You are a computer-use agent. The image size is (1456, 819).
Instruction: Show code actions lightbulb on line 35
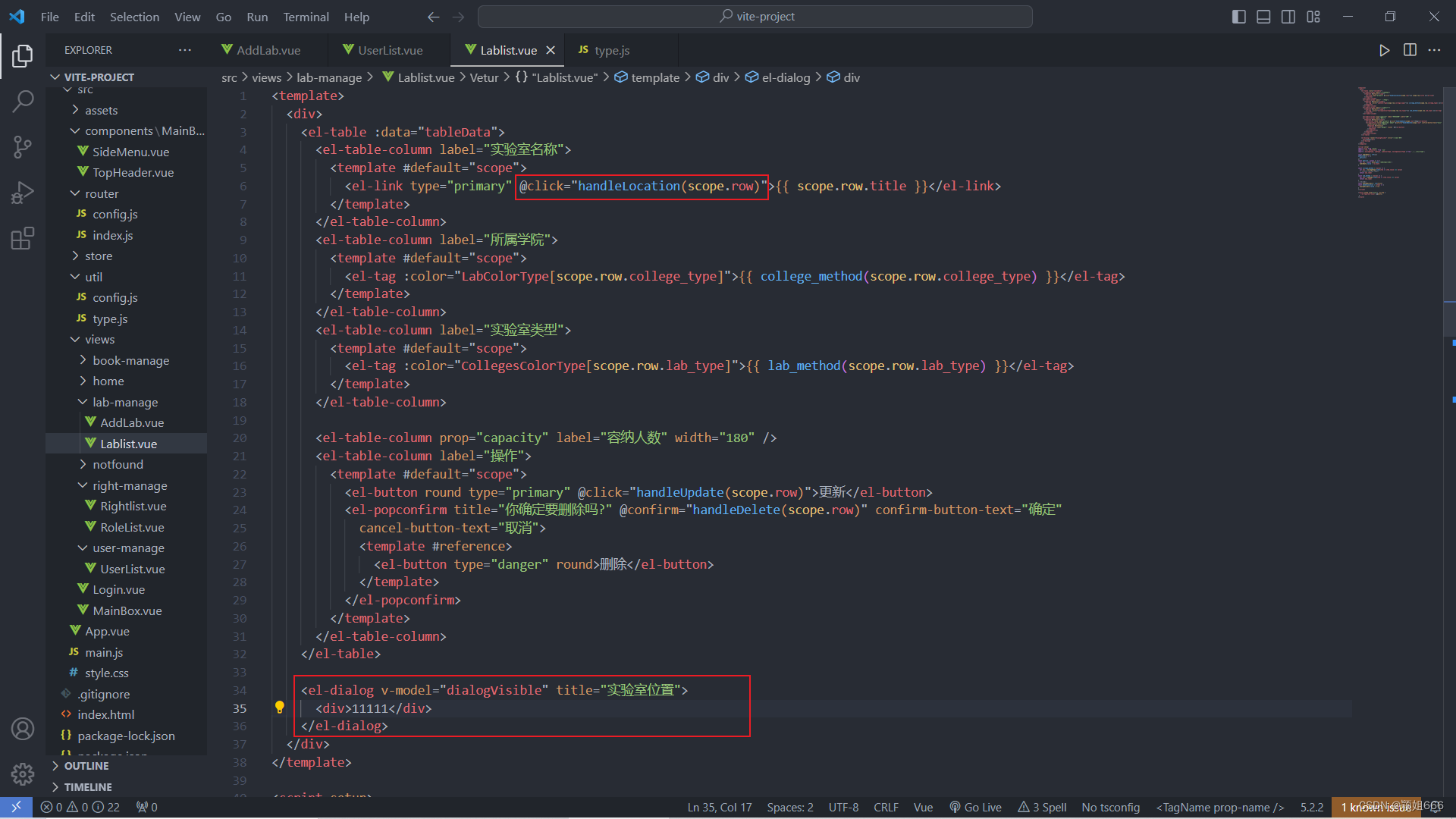pyautogui.click(x=279, y=708)
